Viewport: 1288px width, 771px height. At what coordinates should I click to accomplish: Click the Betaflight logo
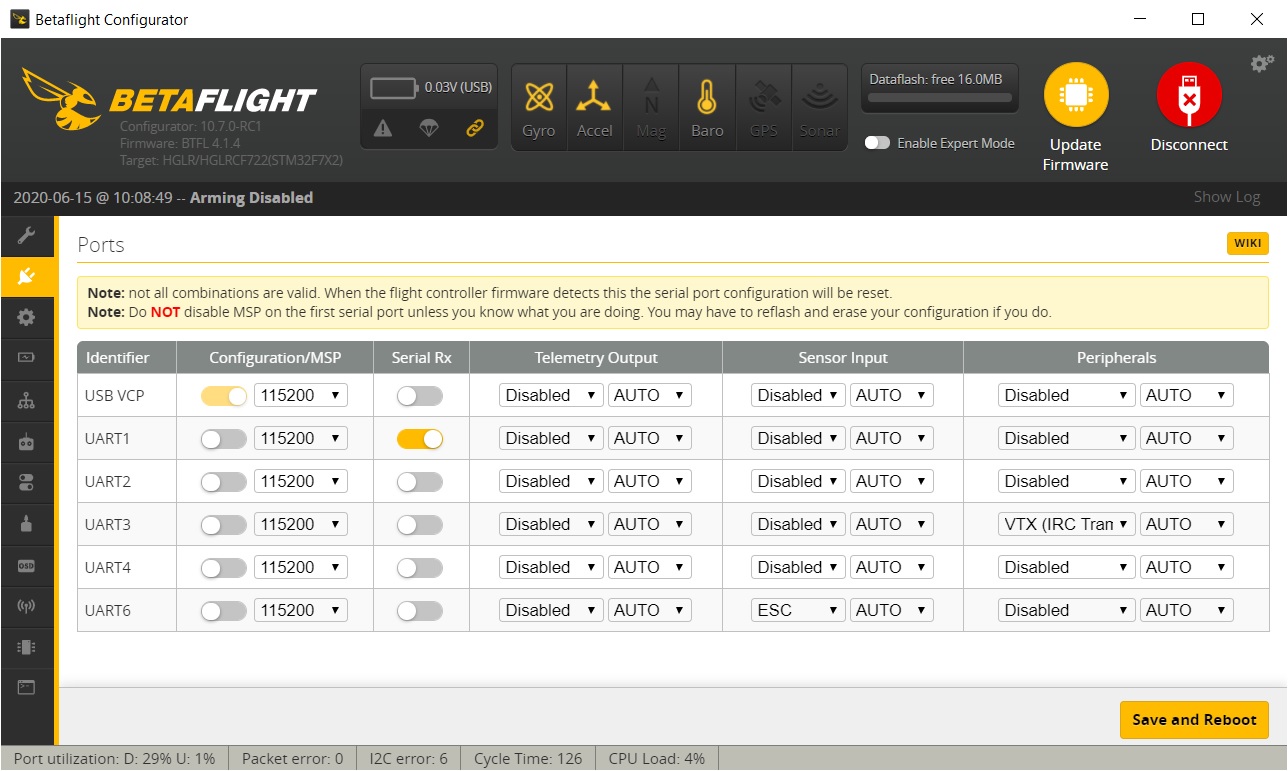169,98
